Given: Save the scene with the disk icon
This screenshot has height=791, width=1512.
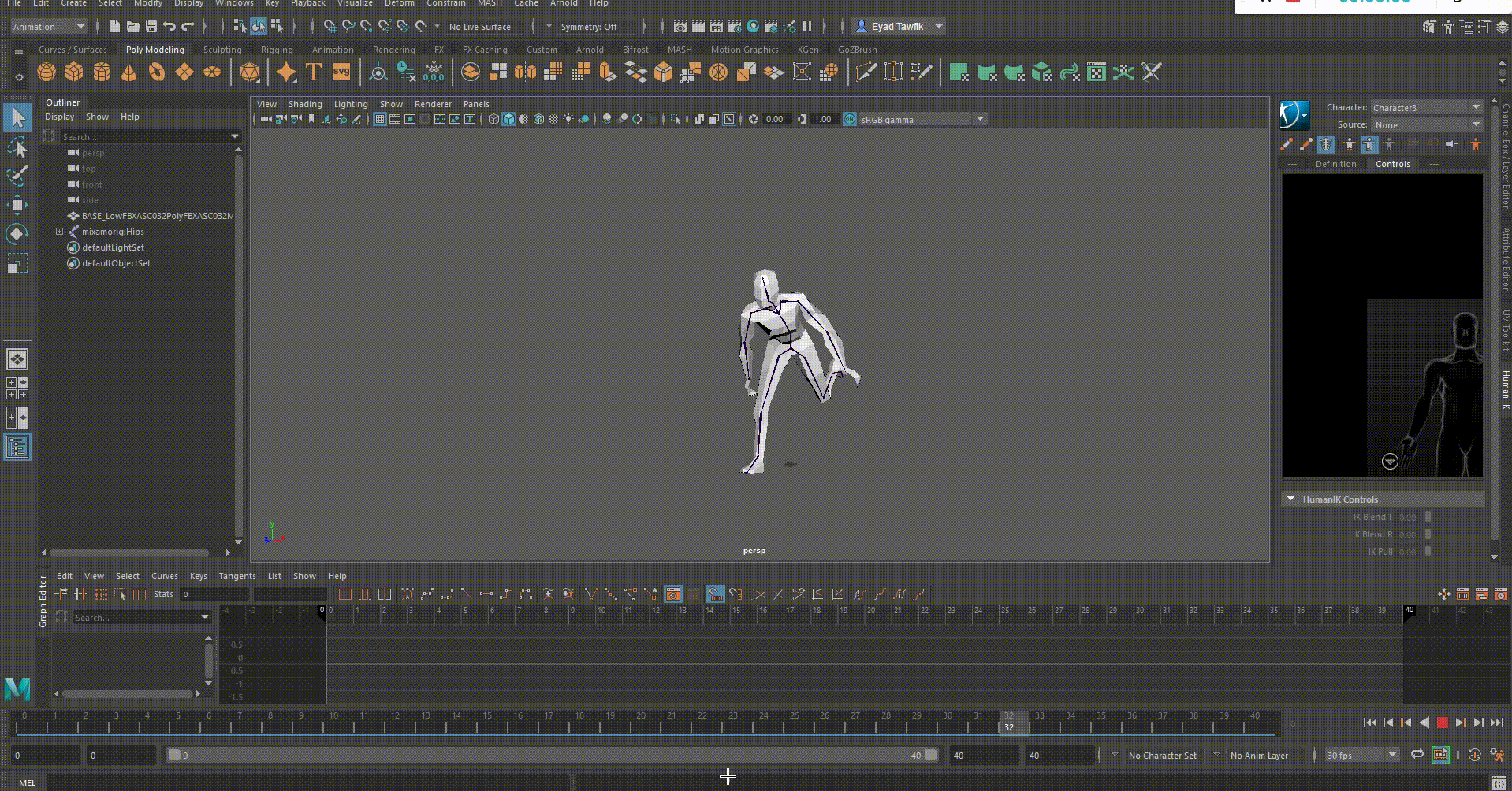Looking at the screenshot, I should pyautogui.click(x=151, y=27).
